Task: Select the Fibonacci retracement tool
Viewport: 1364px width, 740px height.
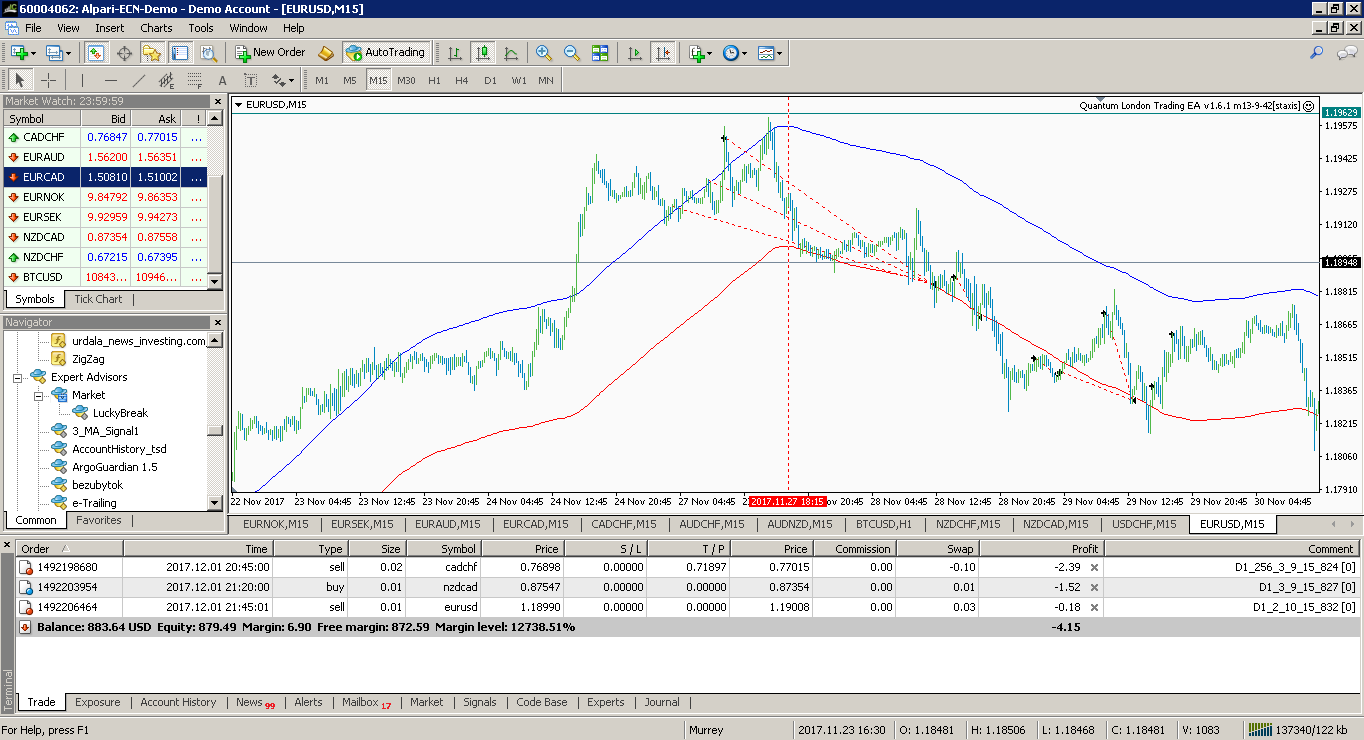Action: point(194,80)
